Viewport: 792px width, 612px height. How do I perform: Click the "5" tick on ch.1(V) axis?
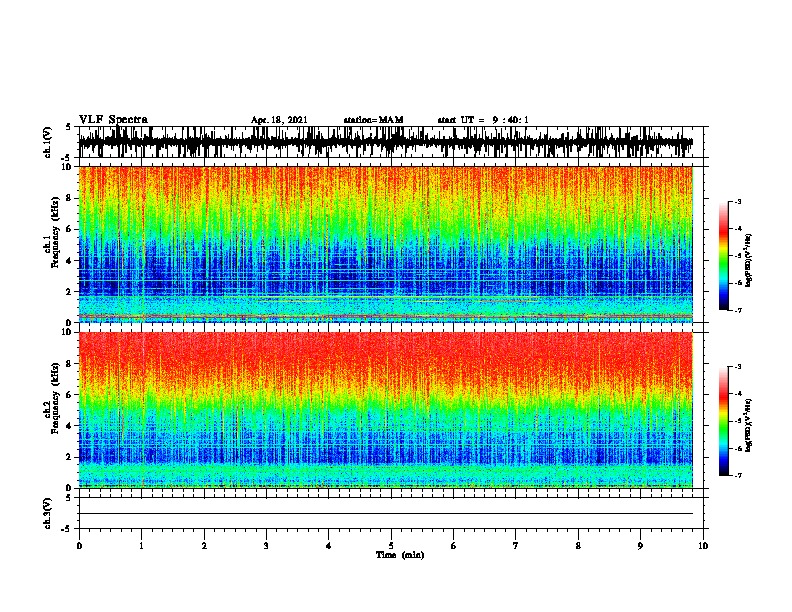tap(69, 127)
